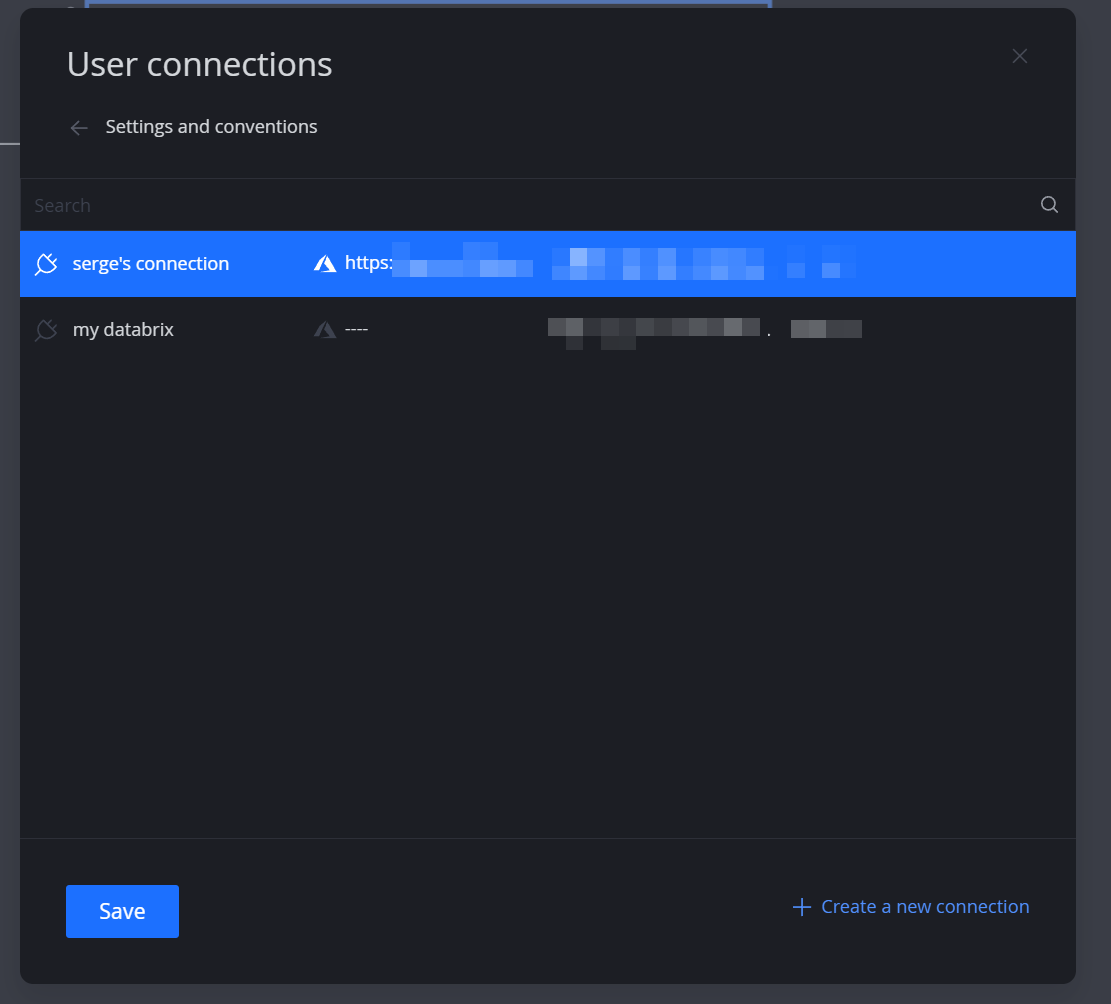This screenshot has height=1004, width=1111.
Task: Click the User connections dialog title
Action: click(x=199, y=64)
